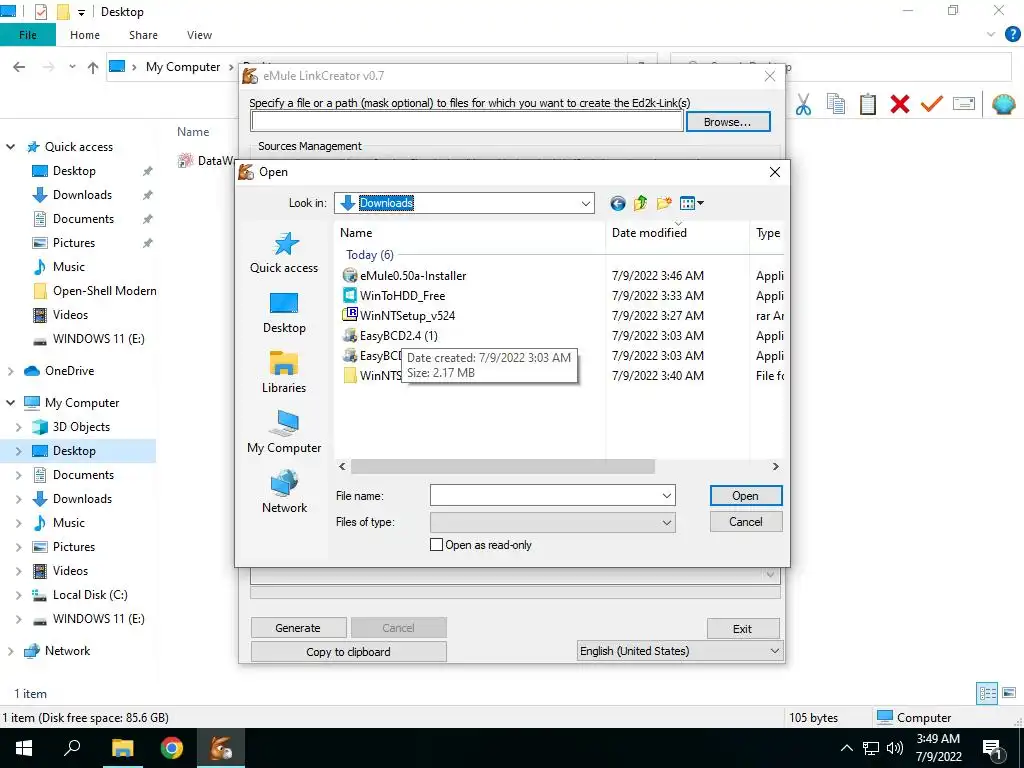Open the View Menu icon in Open dialog

click(692, 203)
